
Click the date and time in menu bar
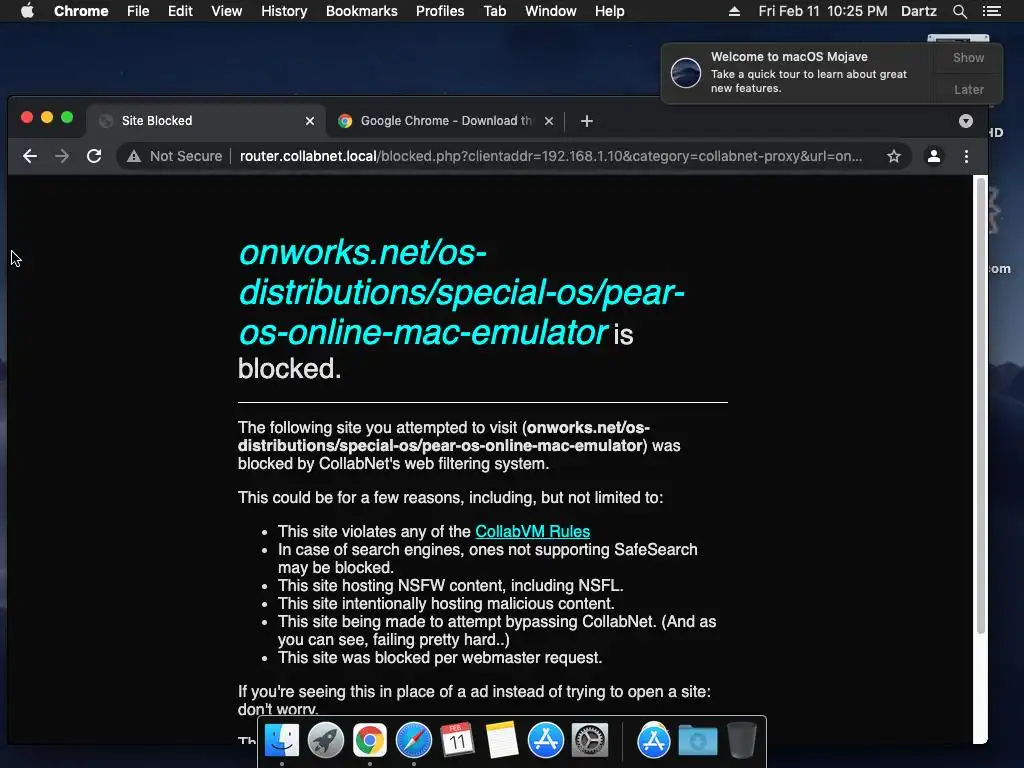click(823, 11)
